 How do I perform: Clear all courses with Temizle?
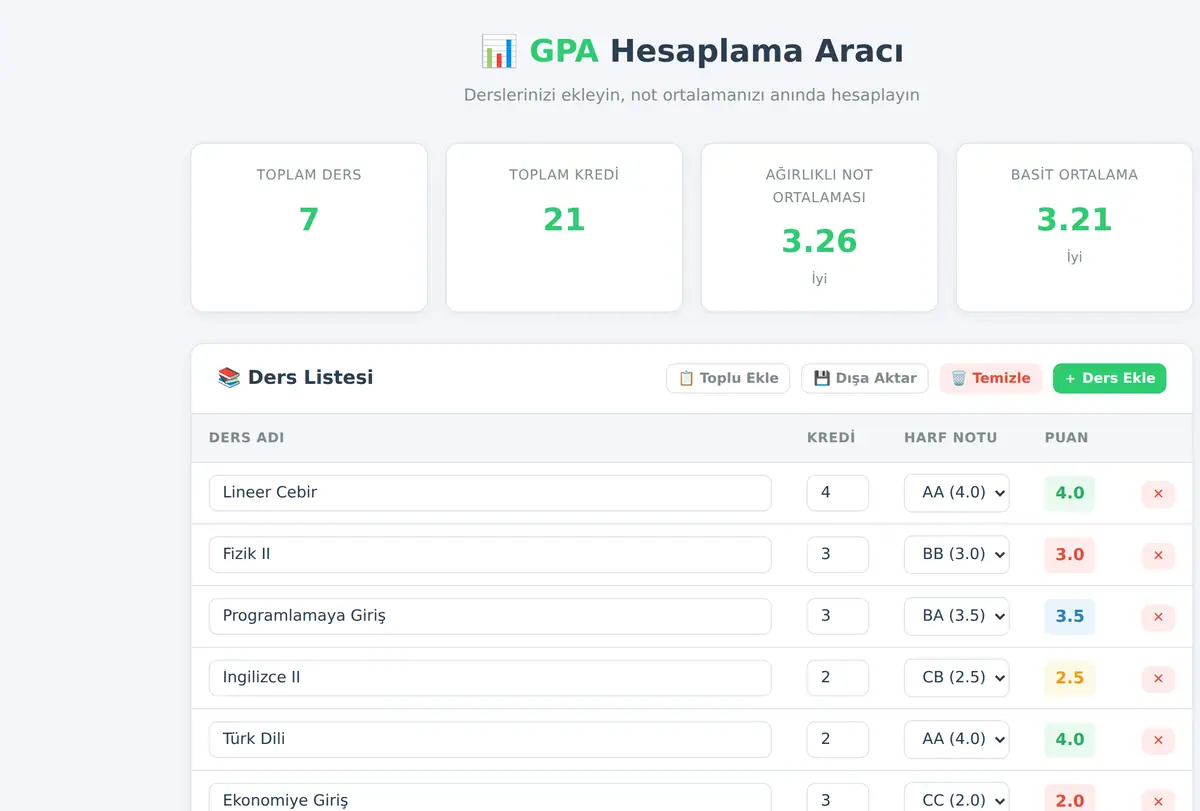(x=990, y=378)
